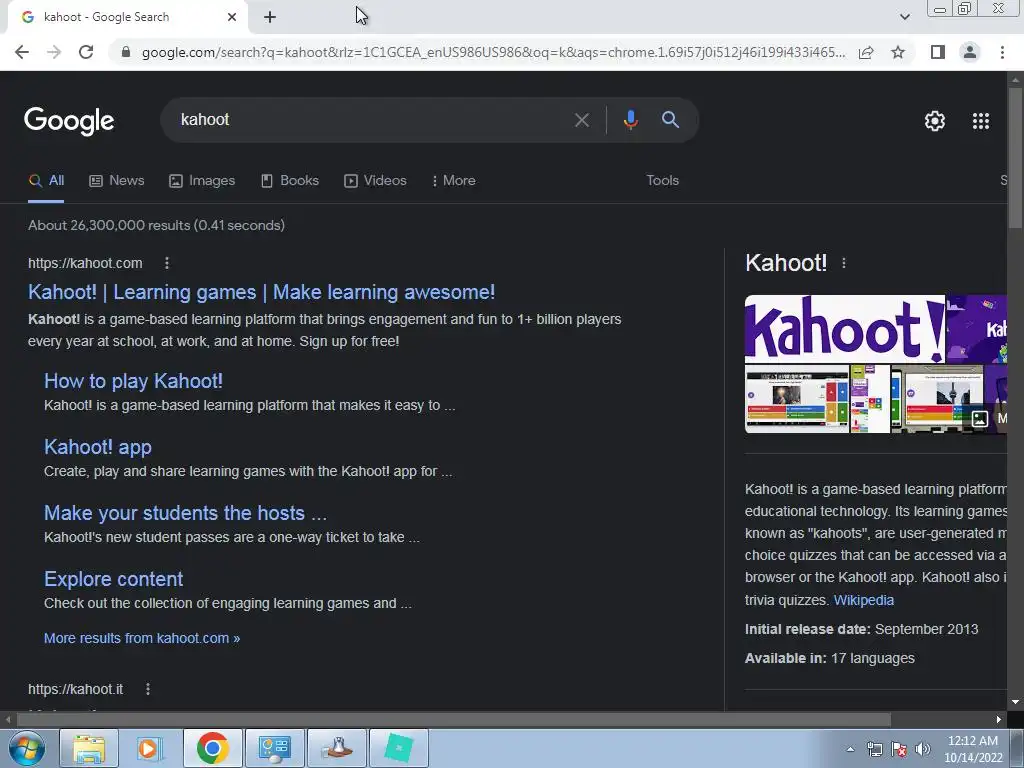Viewport: 1024px width, 768px height.
Task: Open taskbar clock and date
Action: tap(973, 749)
